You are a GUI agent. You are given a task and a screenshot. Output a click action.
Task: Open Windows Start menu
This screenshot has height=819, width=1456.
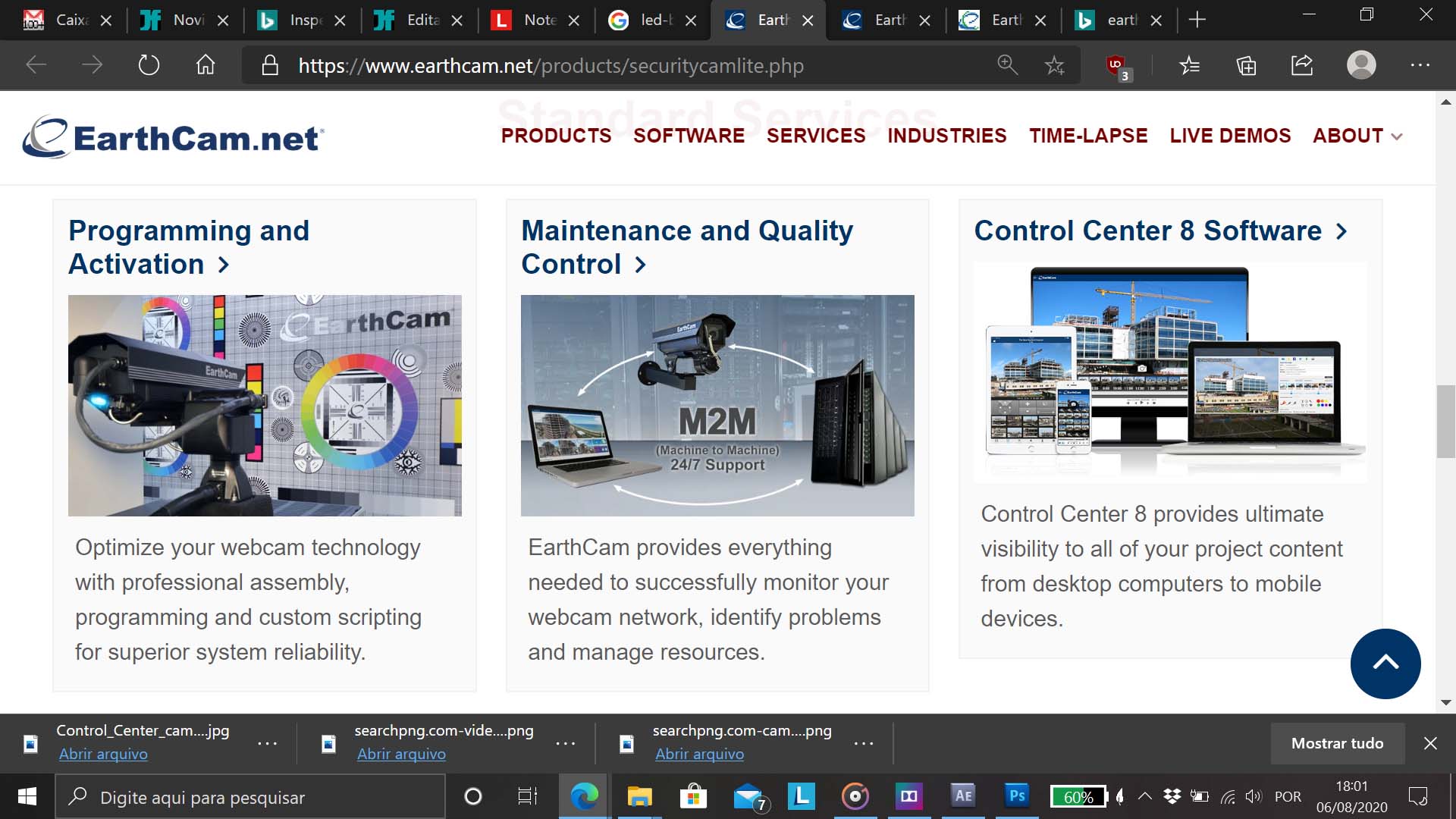coord(27,796)
